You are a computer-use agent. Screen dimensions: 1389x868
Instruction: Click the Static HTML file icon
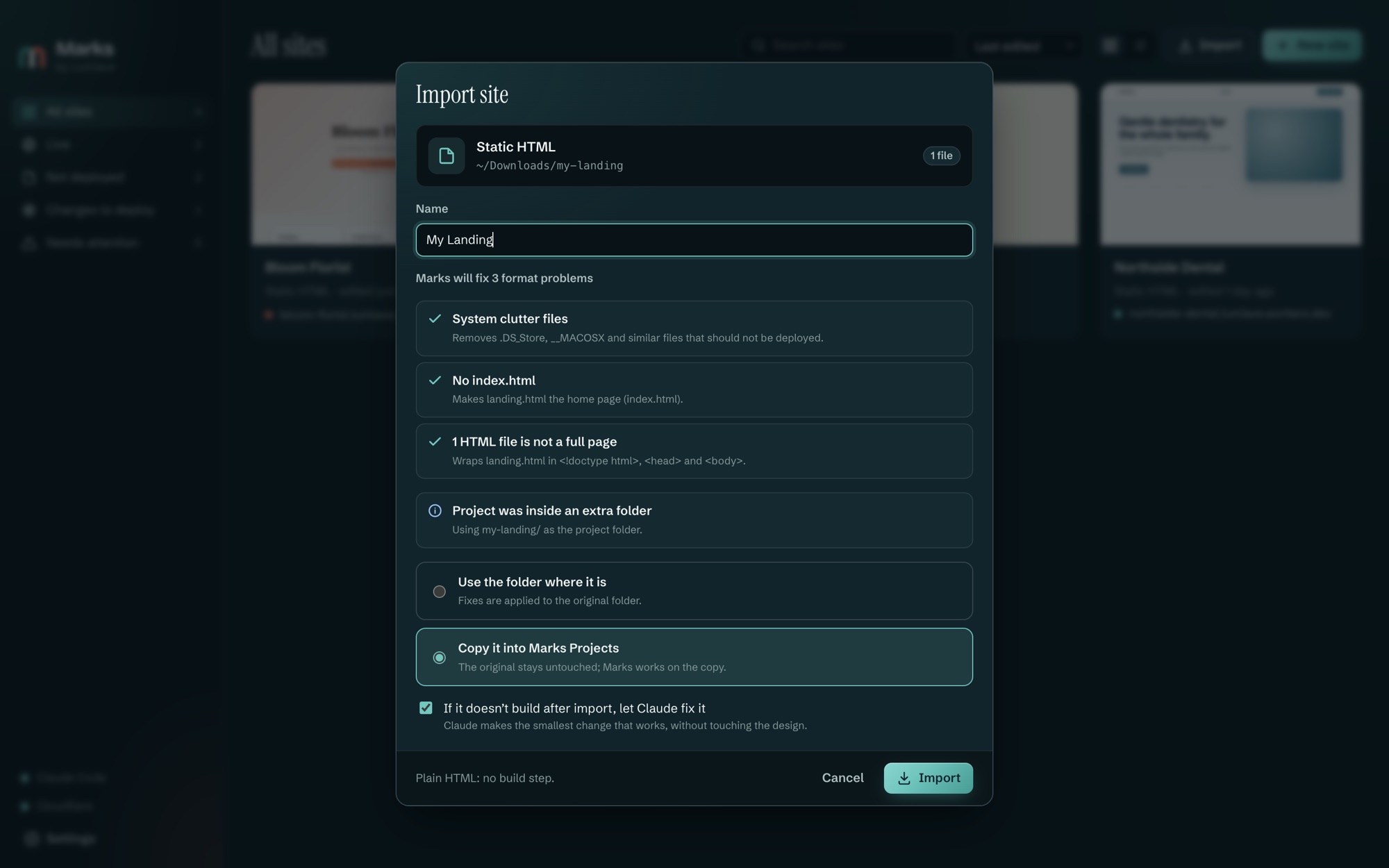446,156
